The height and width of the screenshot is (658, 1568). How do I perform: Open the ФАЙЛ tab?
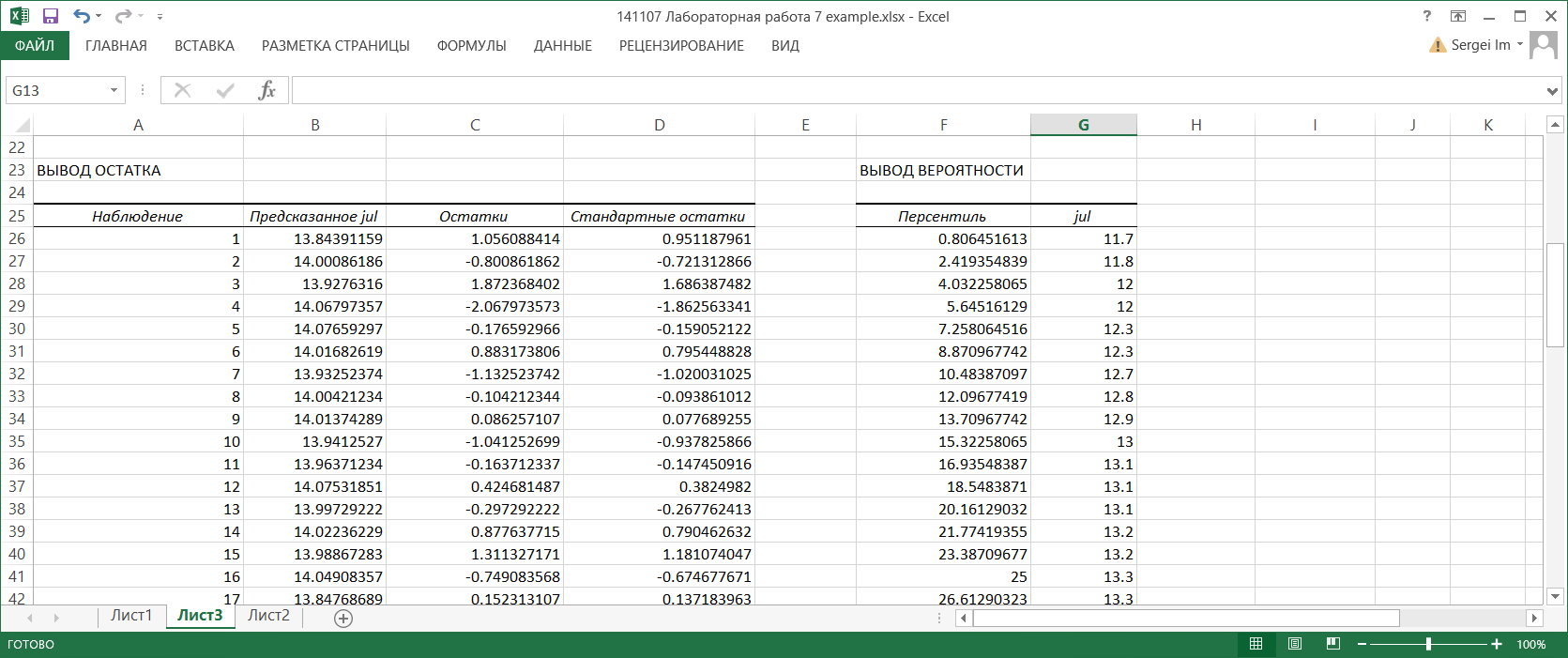[35, 46]
